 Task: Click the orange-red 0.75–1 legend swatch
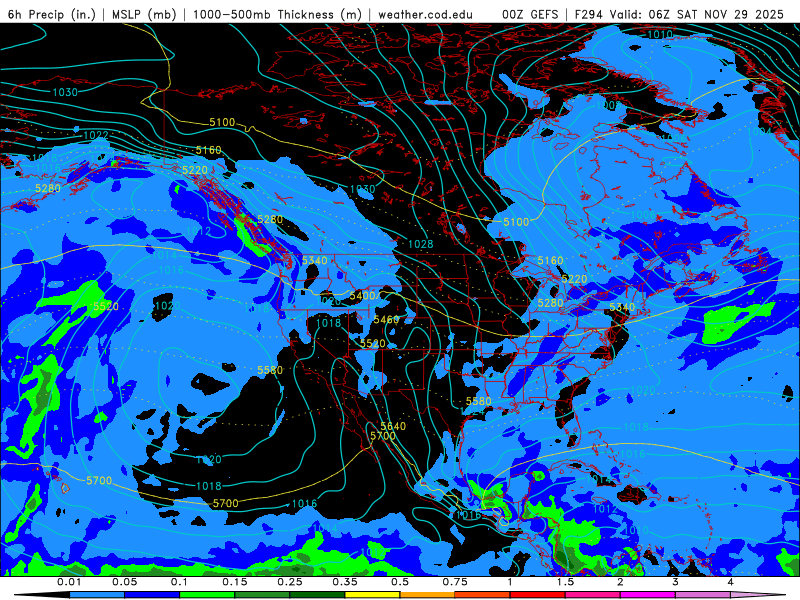(x=483, y=595)
